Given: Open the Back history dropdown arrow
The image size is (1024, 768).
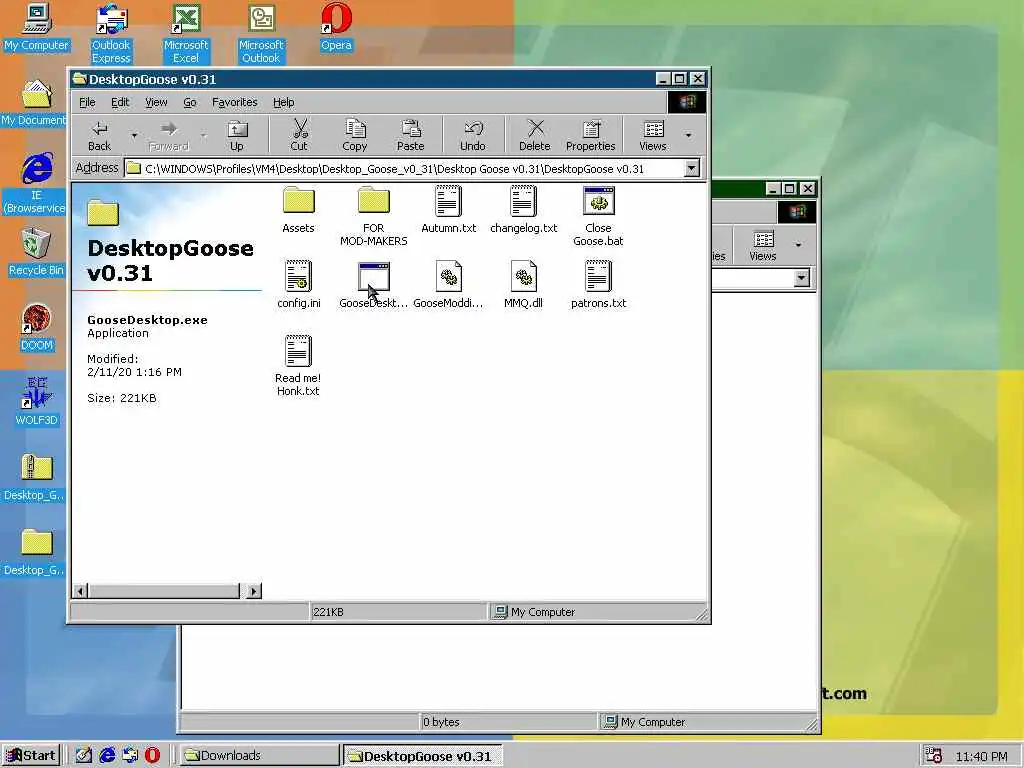Looking at the screenshot, I should coord(134,136).
